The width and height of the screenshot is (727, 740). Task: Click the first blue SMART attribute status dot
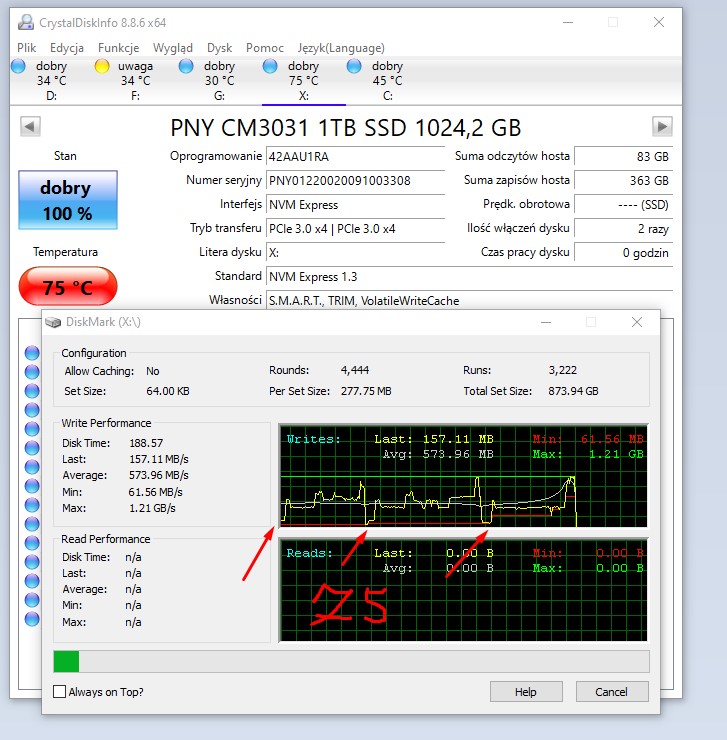(x=32, y=353)
